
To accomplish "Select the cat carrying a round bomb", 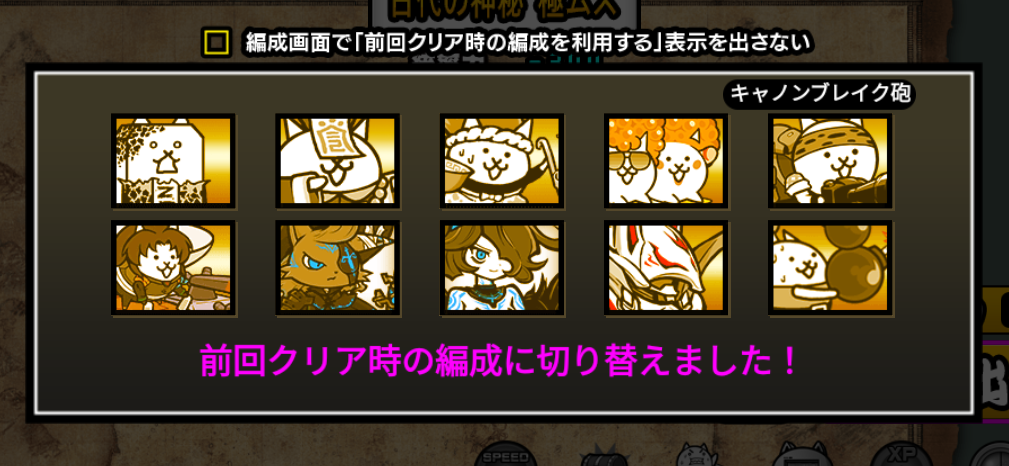I will tap(830, 268).
